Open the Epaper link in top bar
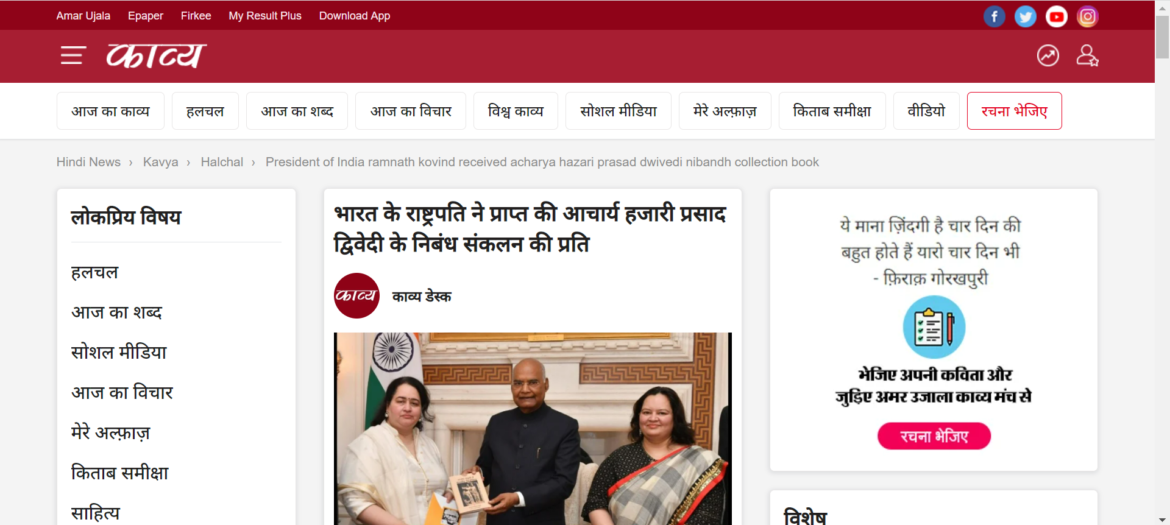The height and width of the screenshot is (525, 1170). 146,16
